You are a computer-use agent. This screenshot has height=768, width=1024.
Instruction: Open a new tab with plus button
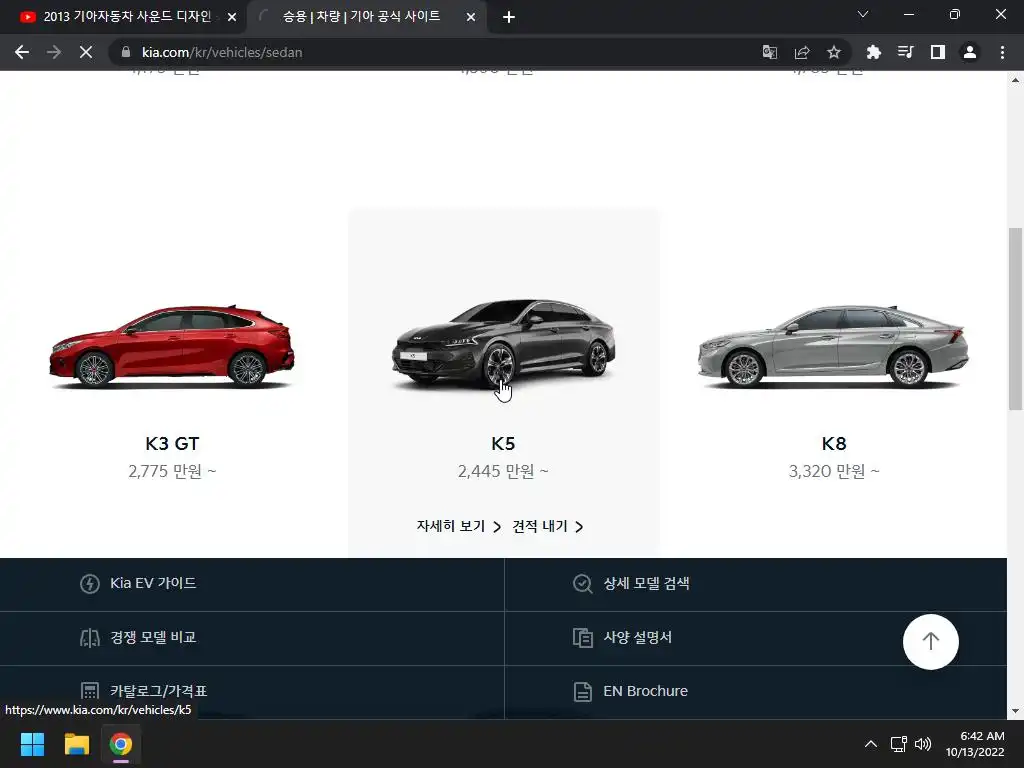509,18
